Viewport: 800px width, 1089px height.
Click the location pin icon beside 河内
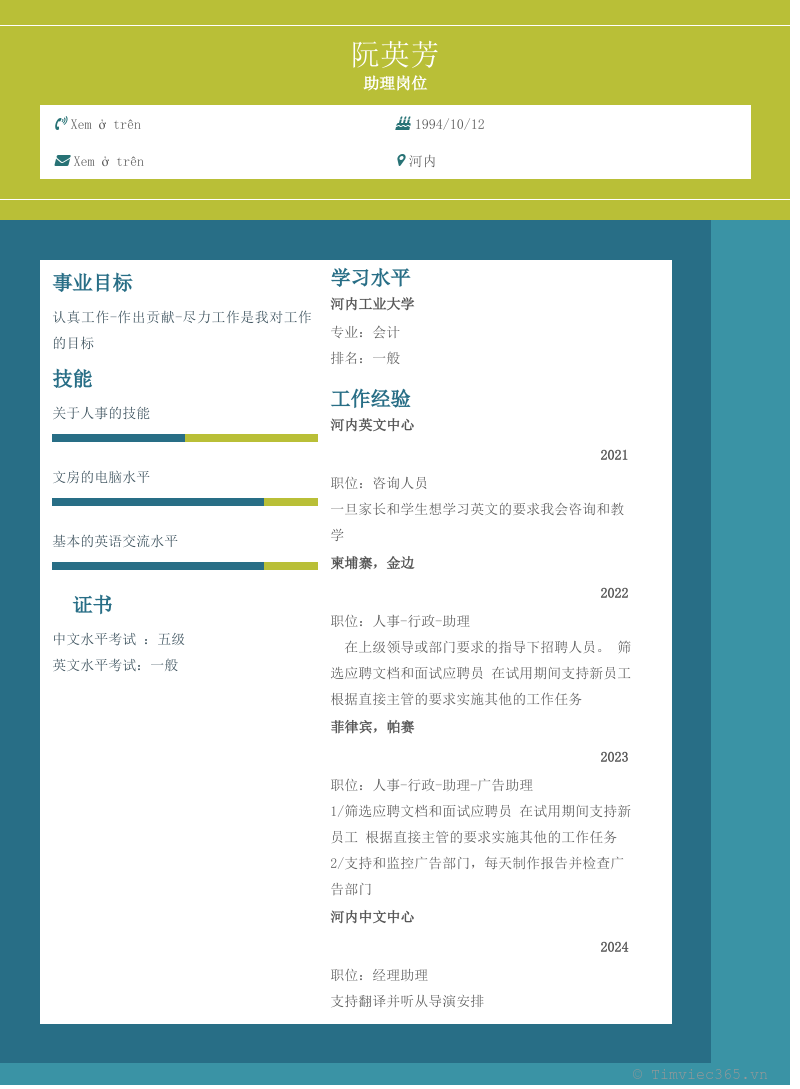coord(401,161)
